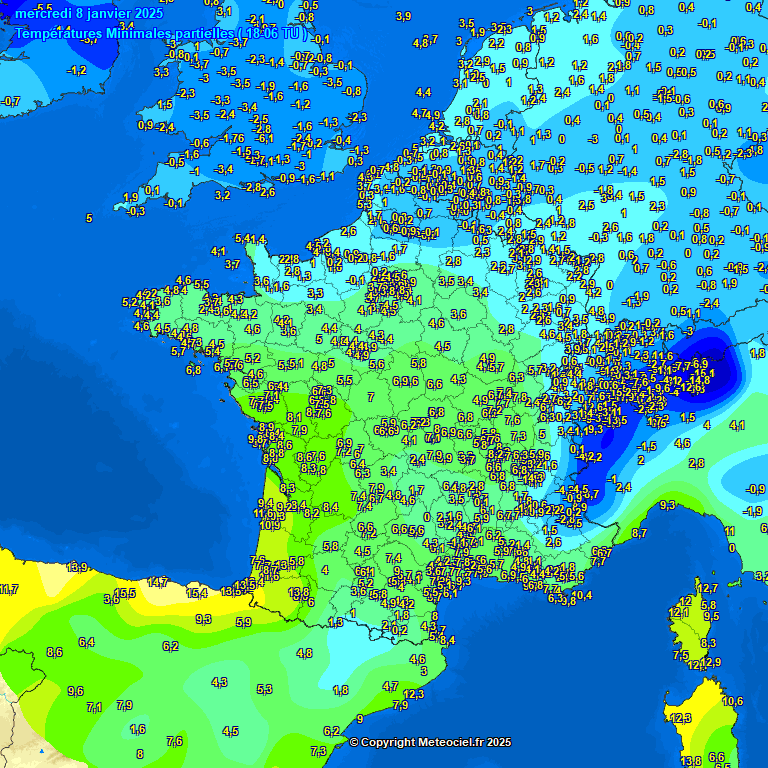Select the 3,2 value on England's south coast
This screenshot has height=768, width=768.
pyautogui.click(x=222, y=195)
